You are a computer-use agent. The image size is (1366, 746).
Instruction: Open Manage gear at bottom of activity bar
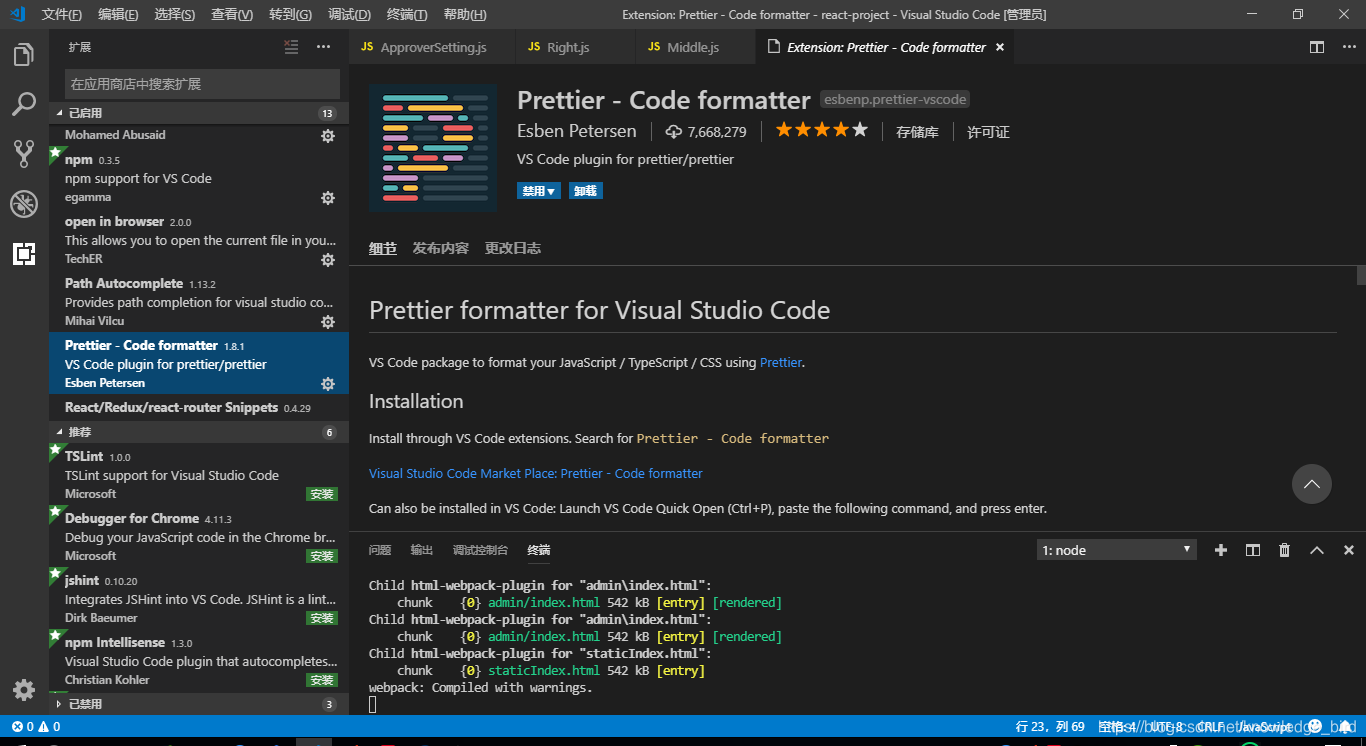tap(24, 690)
